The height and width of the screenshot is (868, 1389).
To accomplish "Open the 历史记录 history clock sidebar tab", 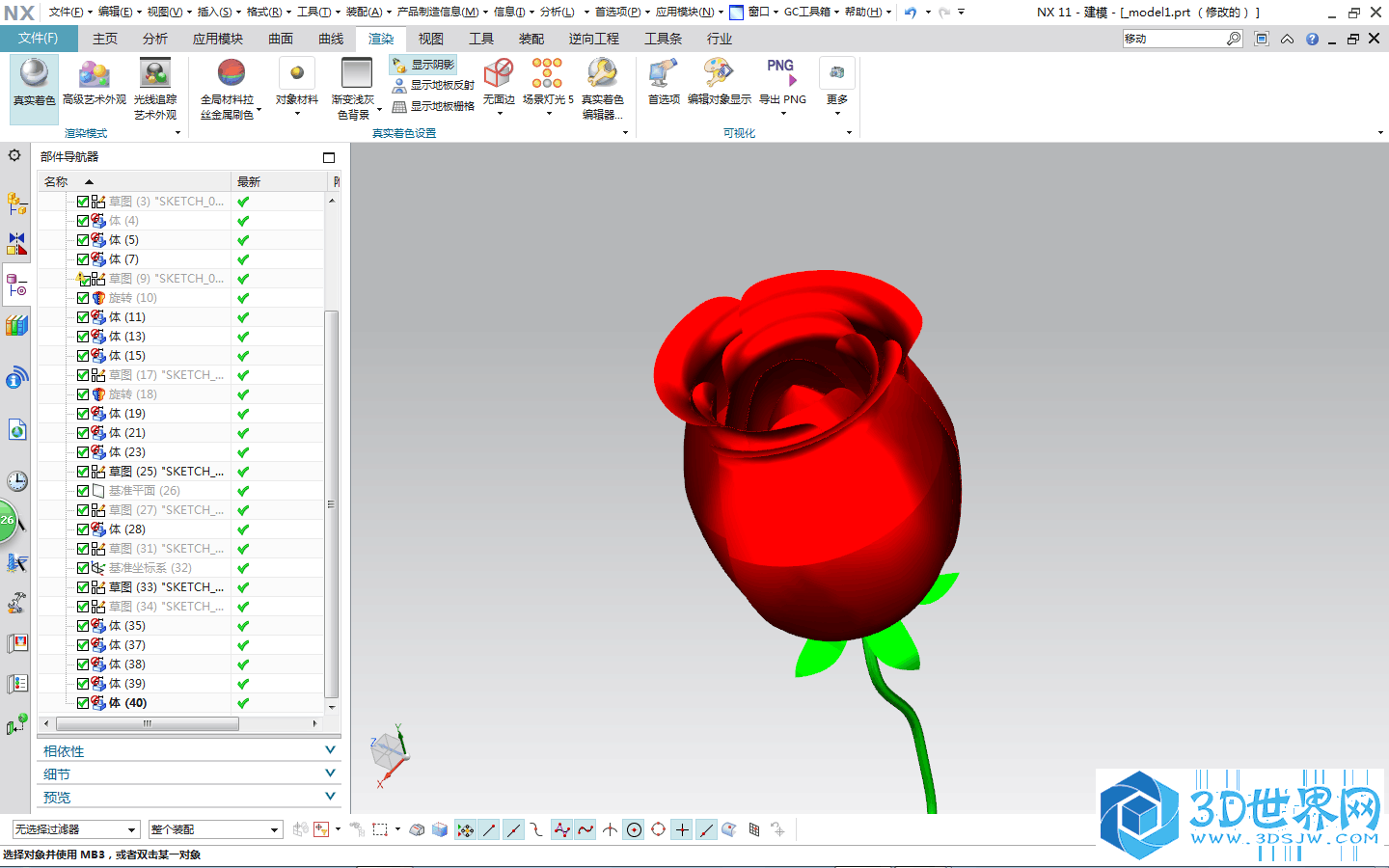I will coord(16,480).
